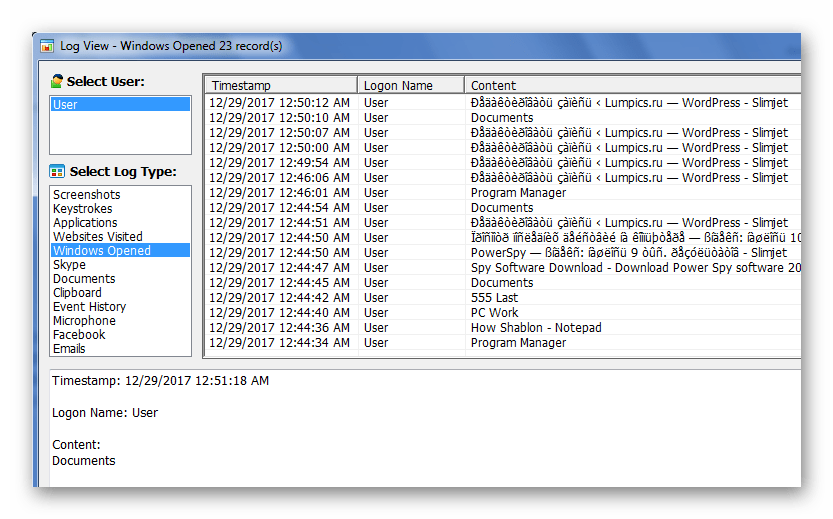
Task: Show the Applications log
Action: click(x=85, y=223)
